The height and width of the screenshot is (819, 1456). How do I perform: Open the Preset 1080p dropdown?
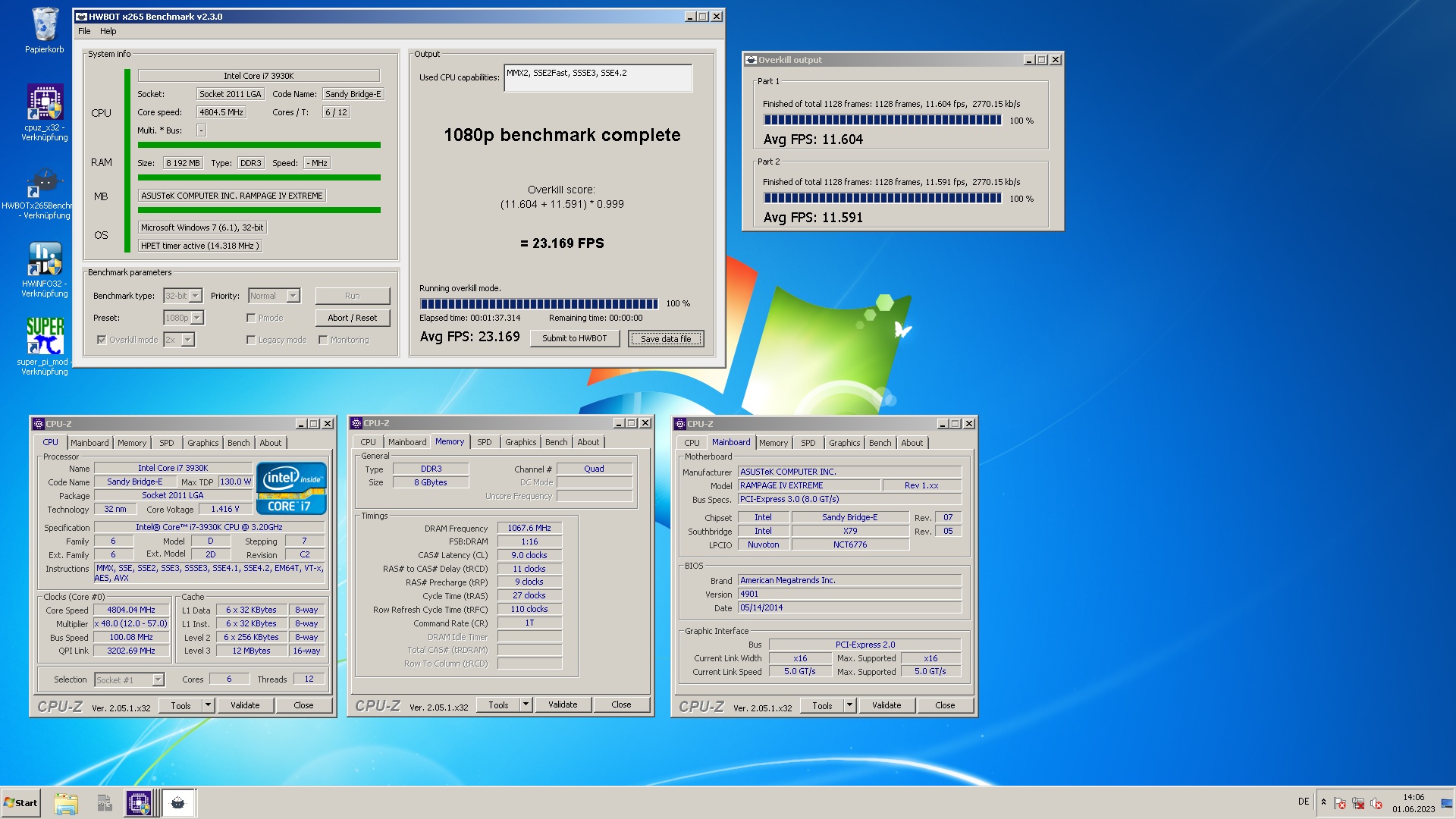click(197, 318)
